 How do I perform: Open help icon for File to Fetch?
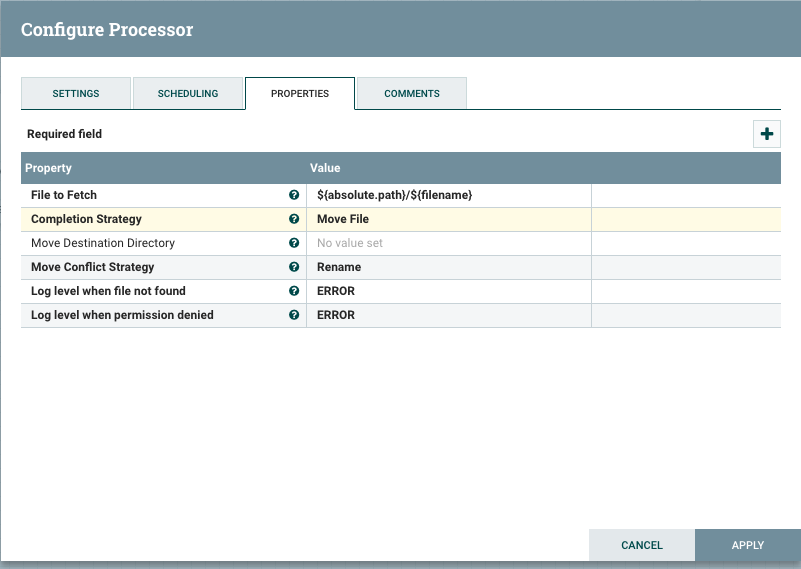tap(294, 195)
